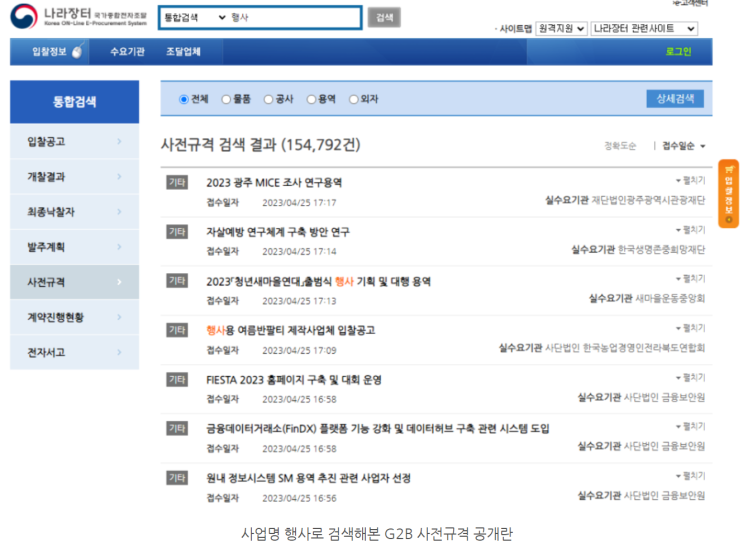The image size is (743, 548).
Task: Click date 2023/04/25 17:14
Action: click(x=299, y=251)
